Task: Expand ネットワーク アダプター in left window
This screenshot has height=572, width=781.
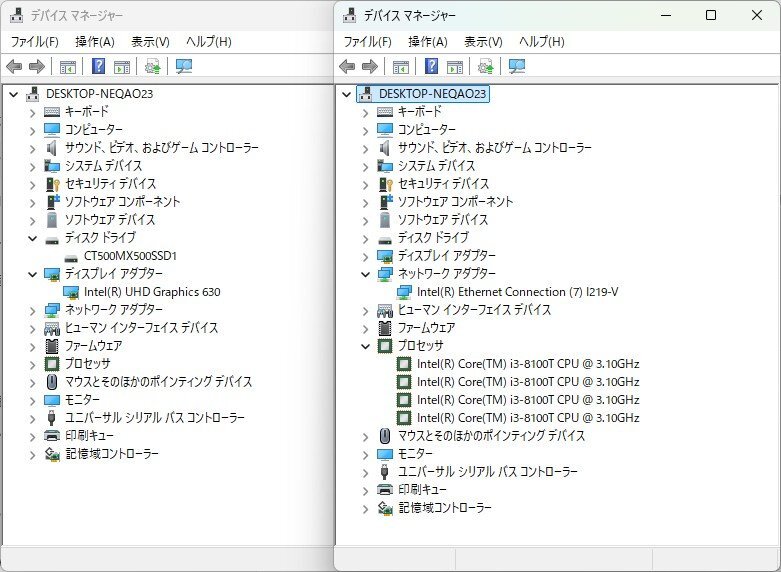Action: (x=32, y=310)
